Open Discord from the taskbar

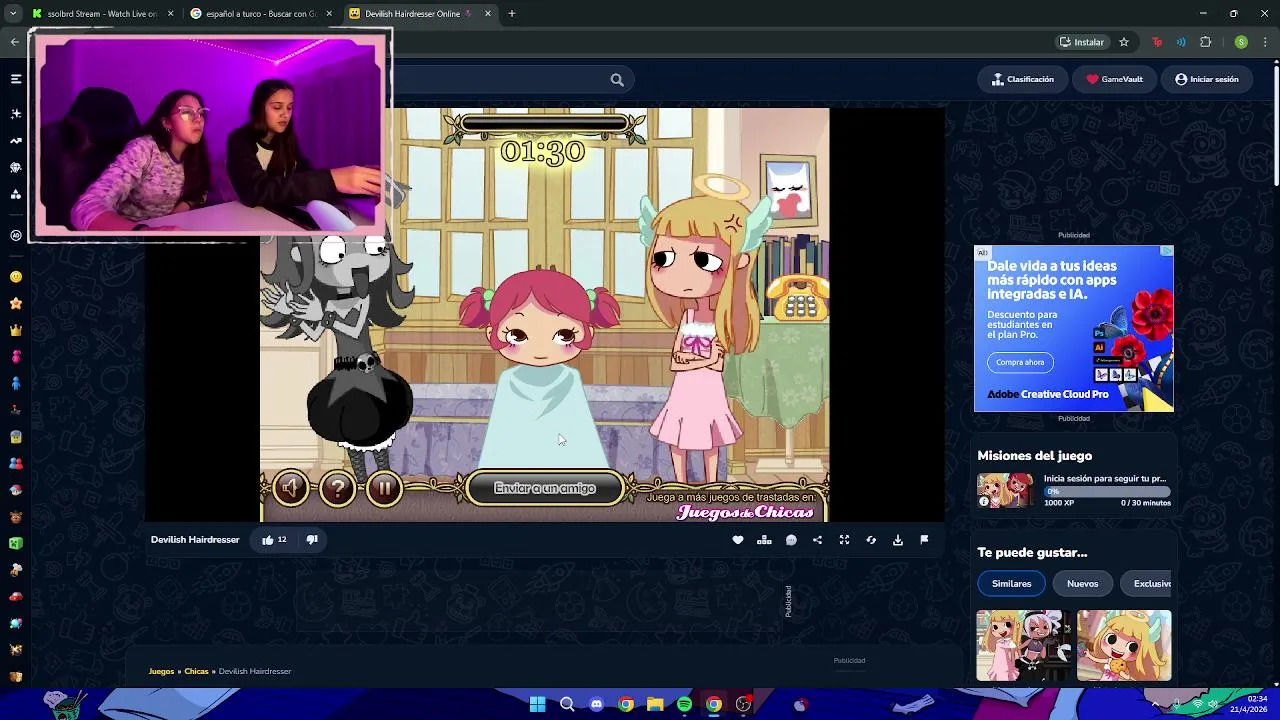click(596, 704)
